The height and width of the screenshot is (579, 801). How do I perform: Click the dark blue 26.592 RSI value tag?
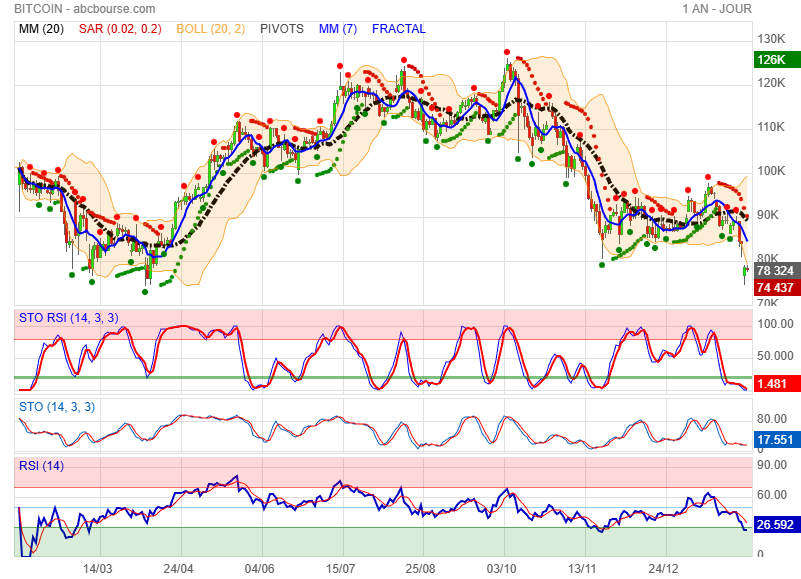[776, 524]
